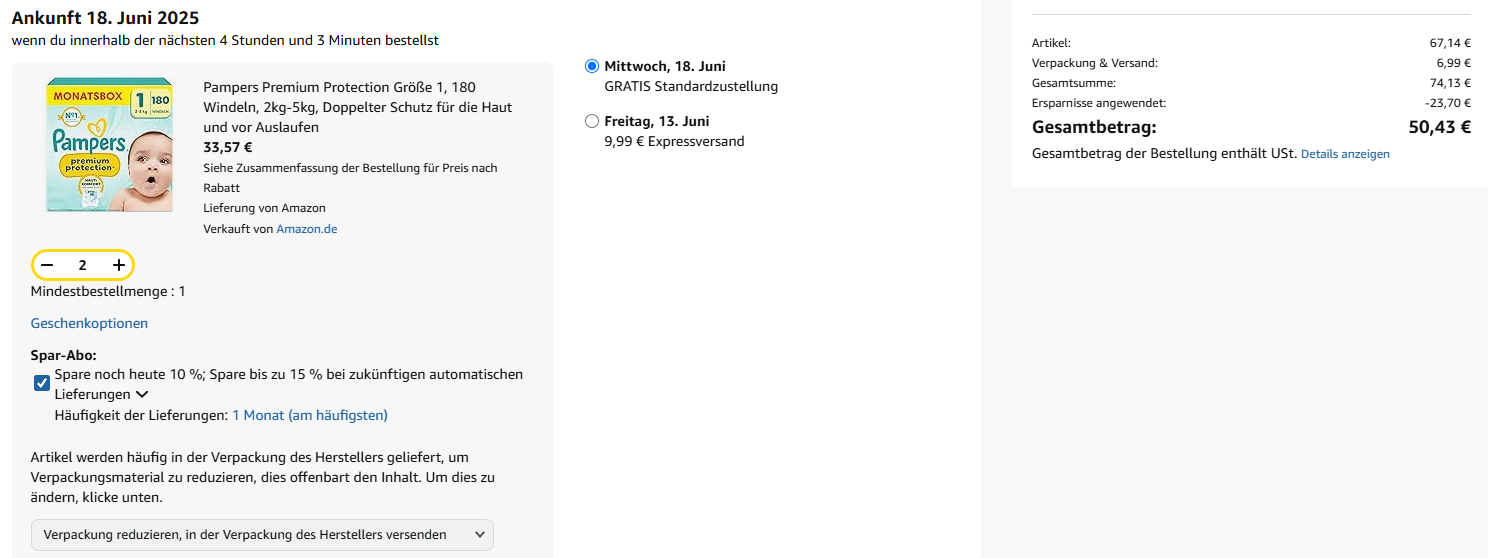Click the Ankunft 18. Juni 2025 heading

click(105, 18)
